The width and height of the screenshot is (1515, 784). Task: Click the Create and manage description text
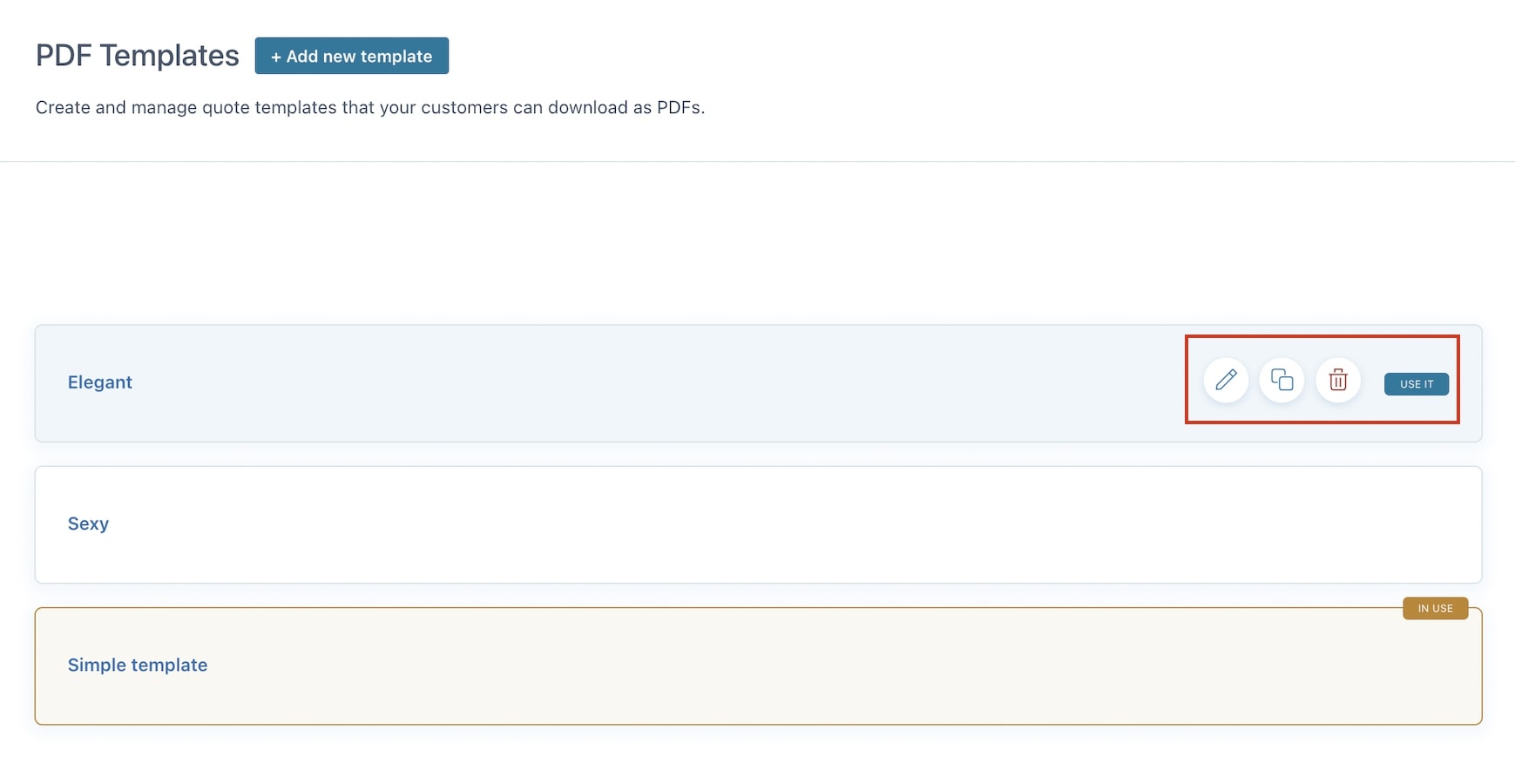[370, 107]
